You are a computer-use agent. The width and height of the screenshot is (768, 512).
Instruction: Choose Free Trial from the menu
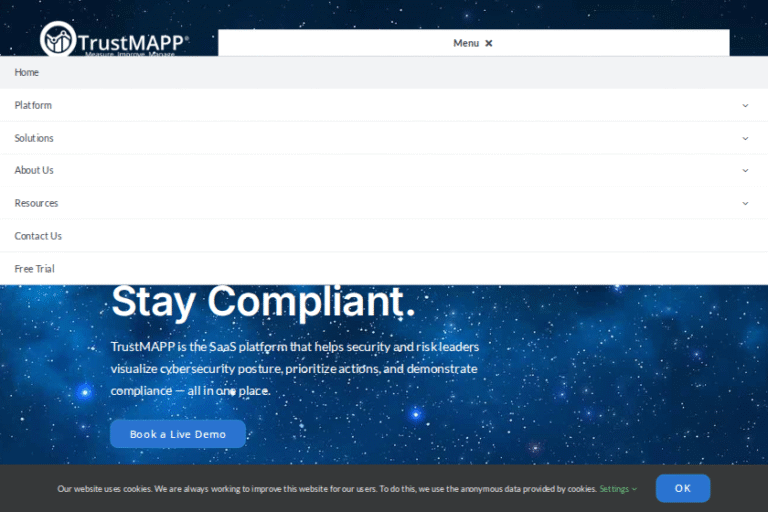click(34, 269)
